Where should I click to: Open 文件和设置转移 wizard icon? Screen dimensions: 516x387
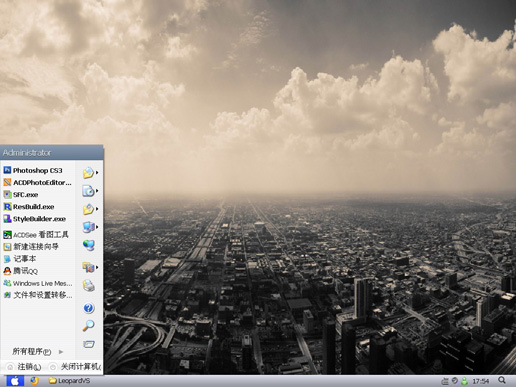[x=7, y=295]
